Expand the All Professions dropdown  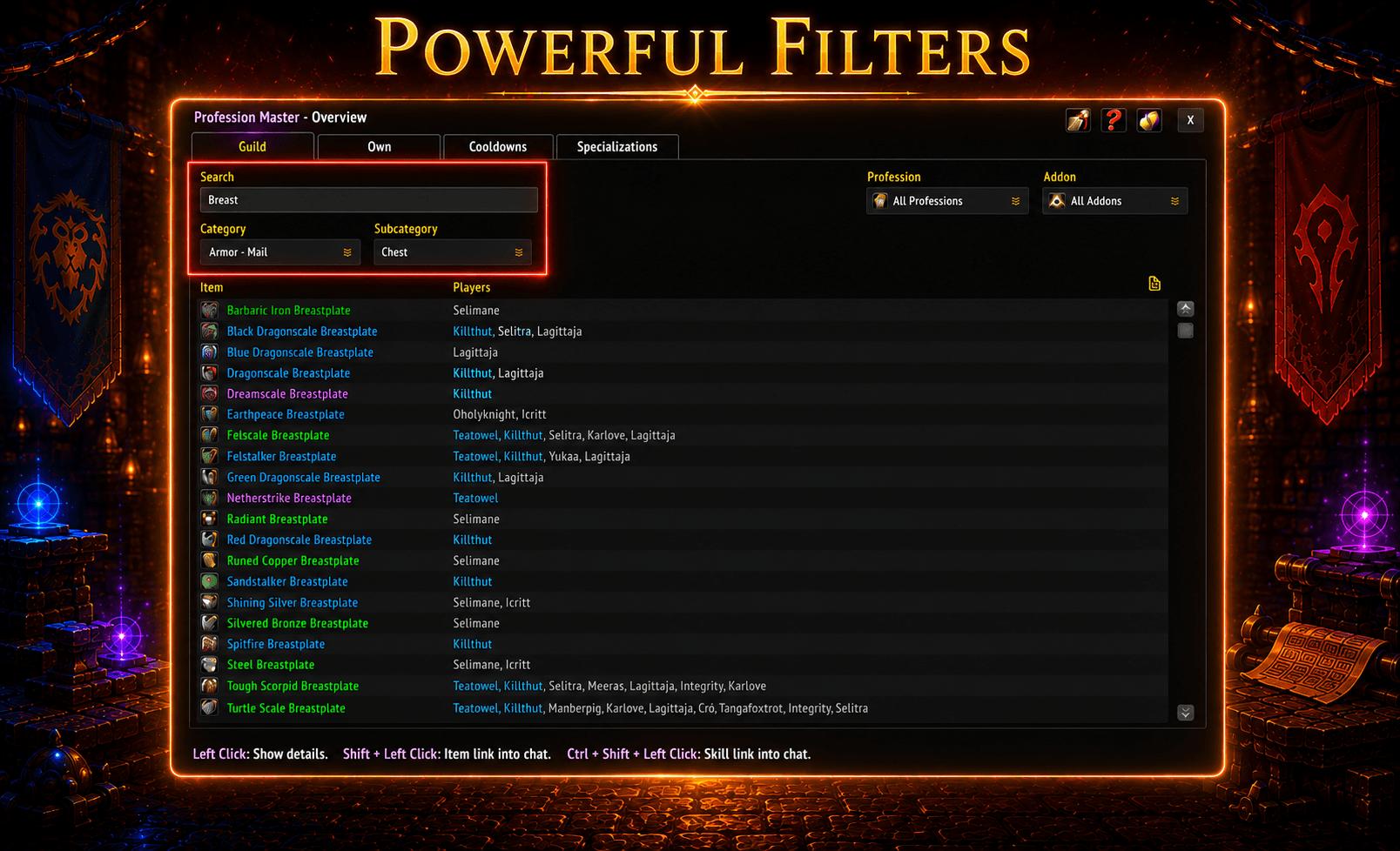(x=947, y=201)
